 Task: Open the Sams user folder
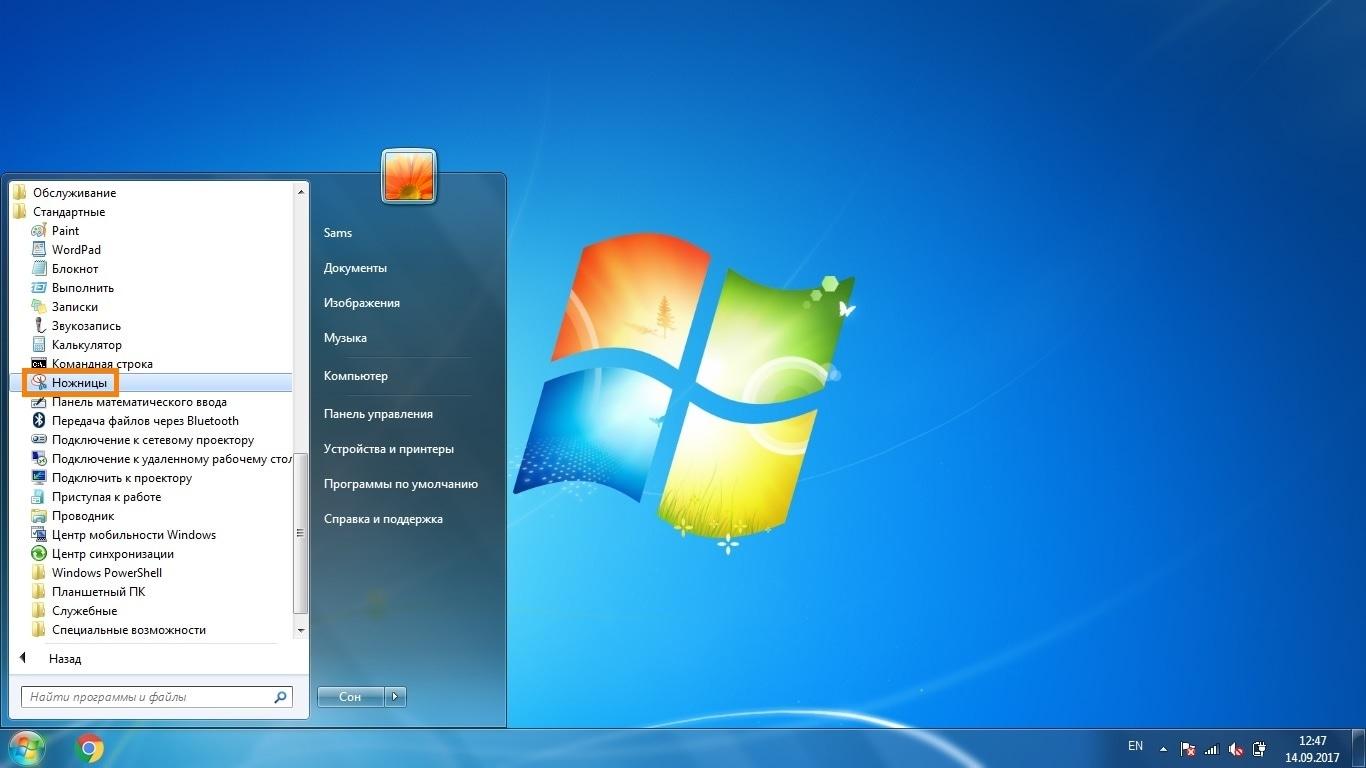click(x=338, y=233)
